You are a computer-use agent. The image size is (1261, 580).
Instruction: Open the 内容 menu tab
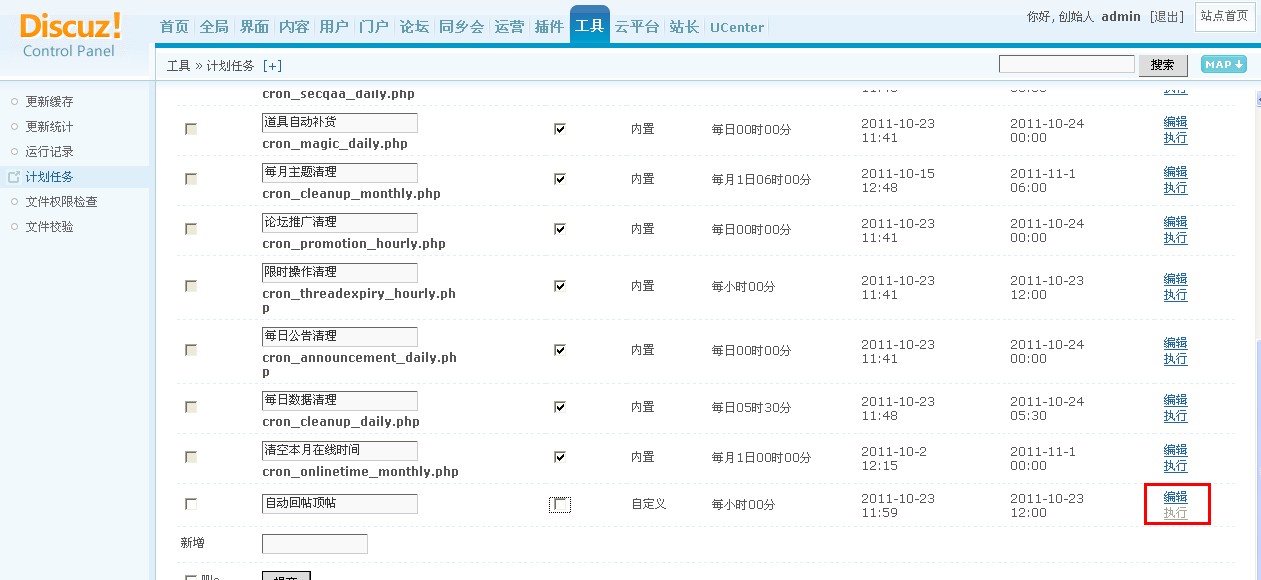(x=294, y=27)
